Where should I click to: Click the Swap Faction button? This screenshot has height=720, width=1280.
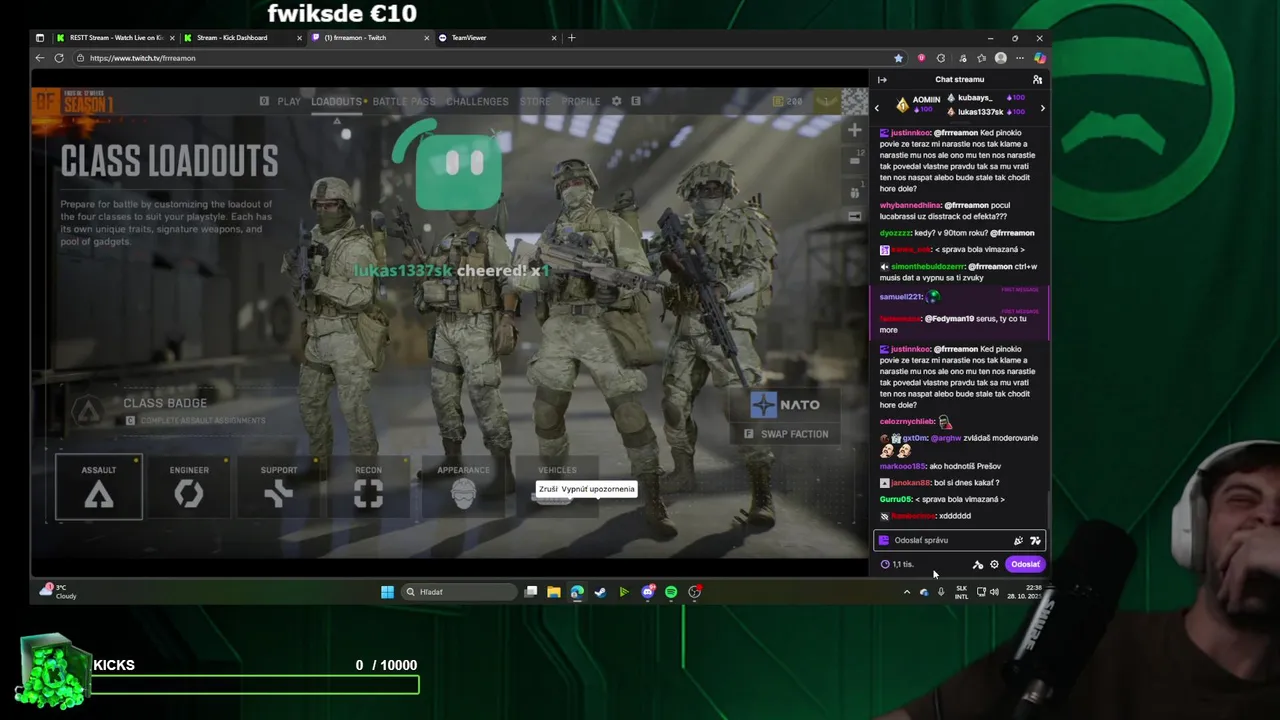(x=786, y=434)
